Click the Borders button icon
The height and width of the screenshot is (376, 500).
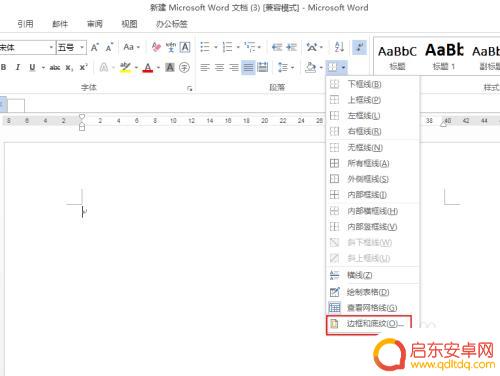point(332,68)
